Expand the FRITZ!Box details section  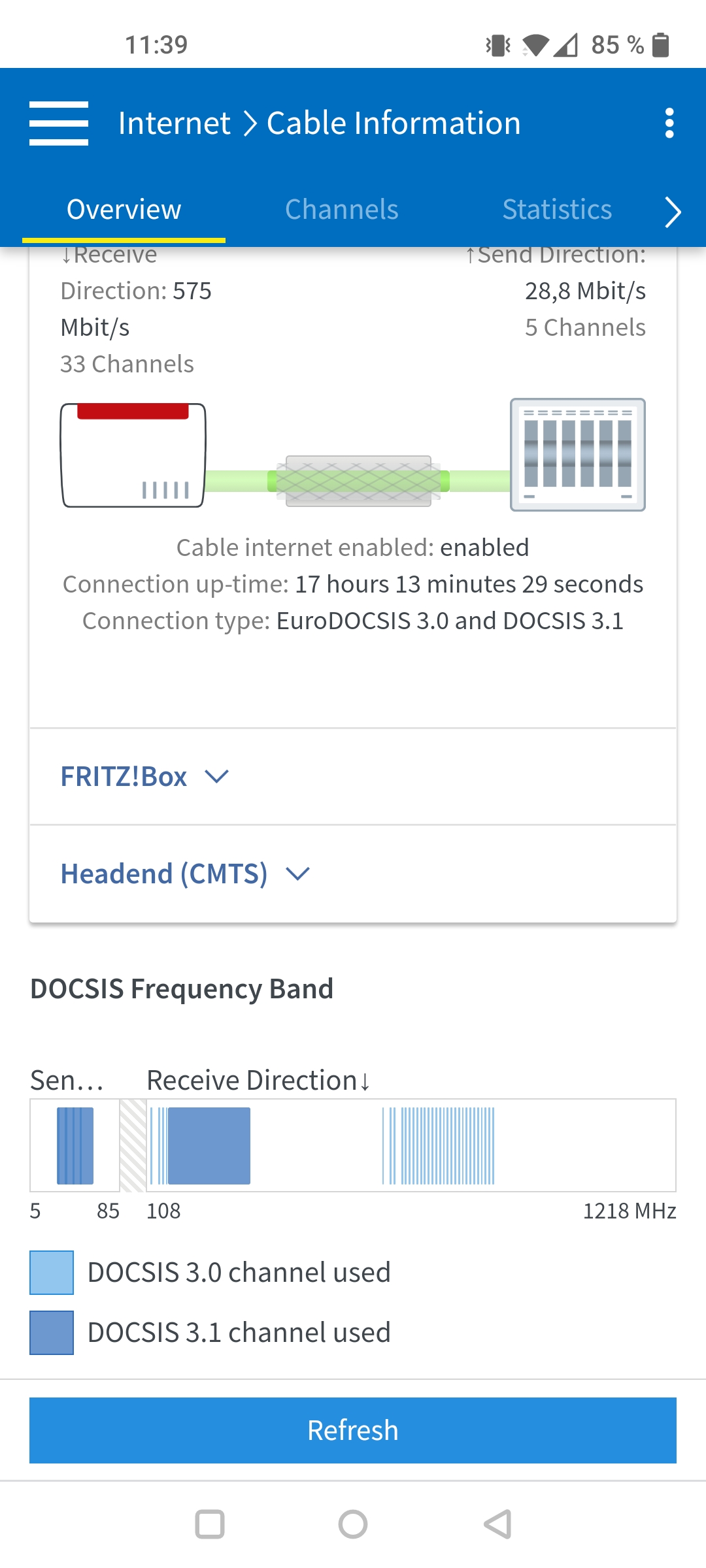tap(124, 777)
